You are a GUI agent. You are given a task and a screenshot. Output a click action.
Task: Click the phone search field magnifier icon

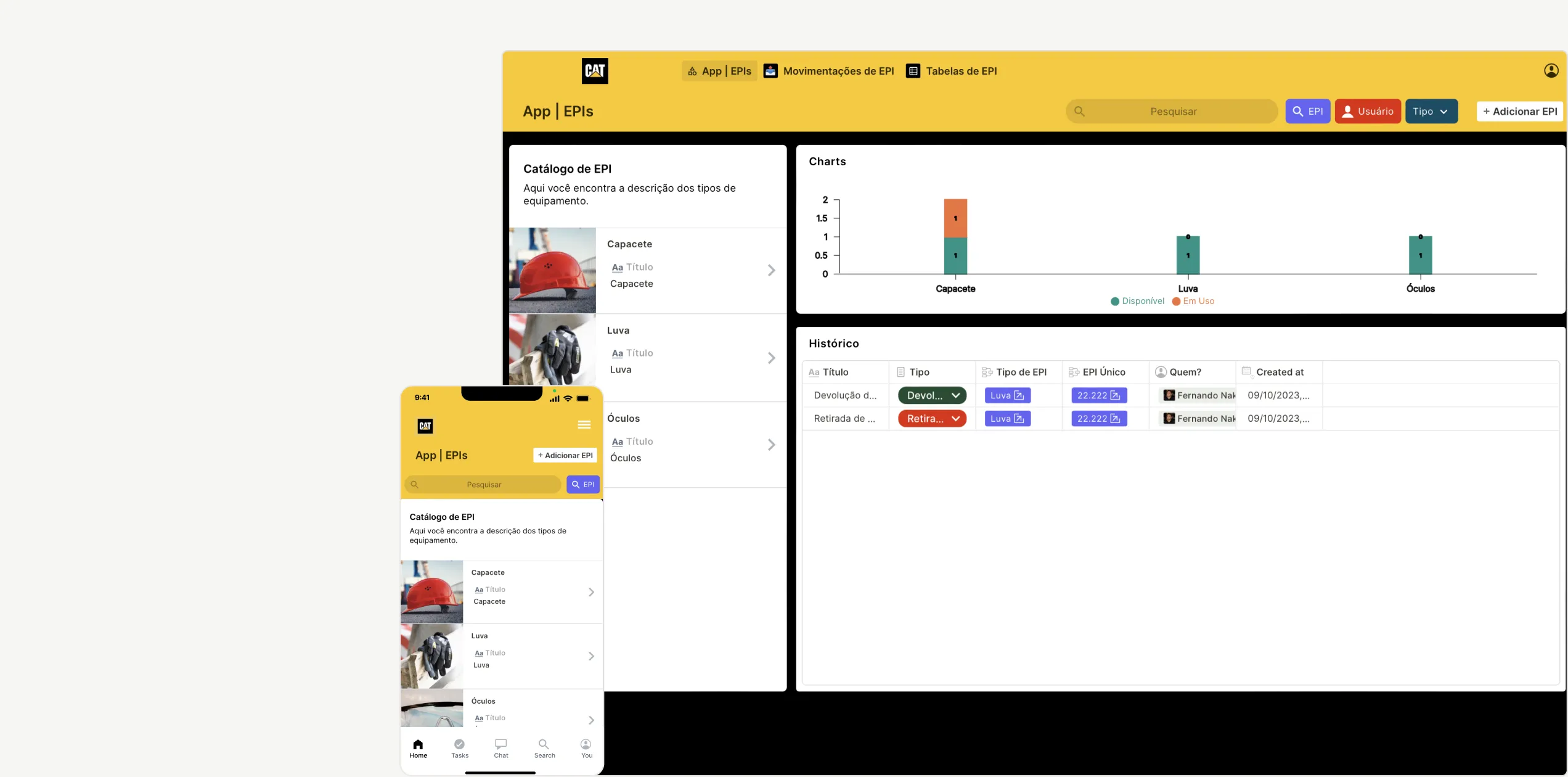pos(414,485)
